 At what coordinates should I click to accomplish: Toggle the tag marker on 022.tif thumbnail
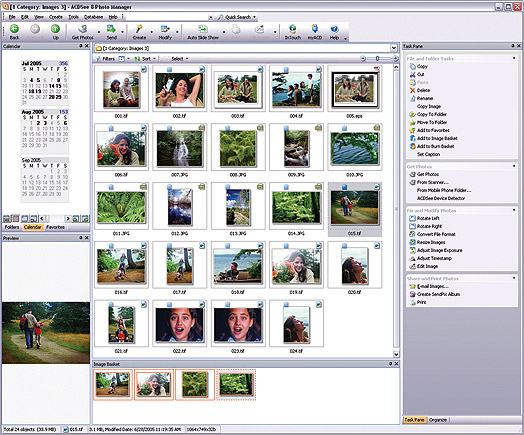(169, 304)
